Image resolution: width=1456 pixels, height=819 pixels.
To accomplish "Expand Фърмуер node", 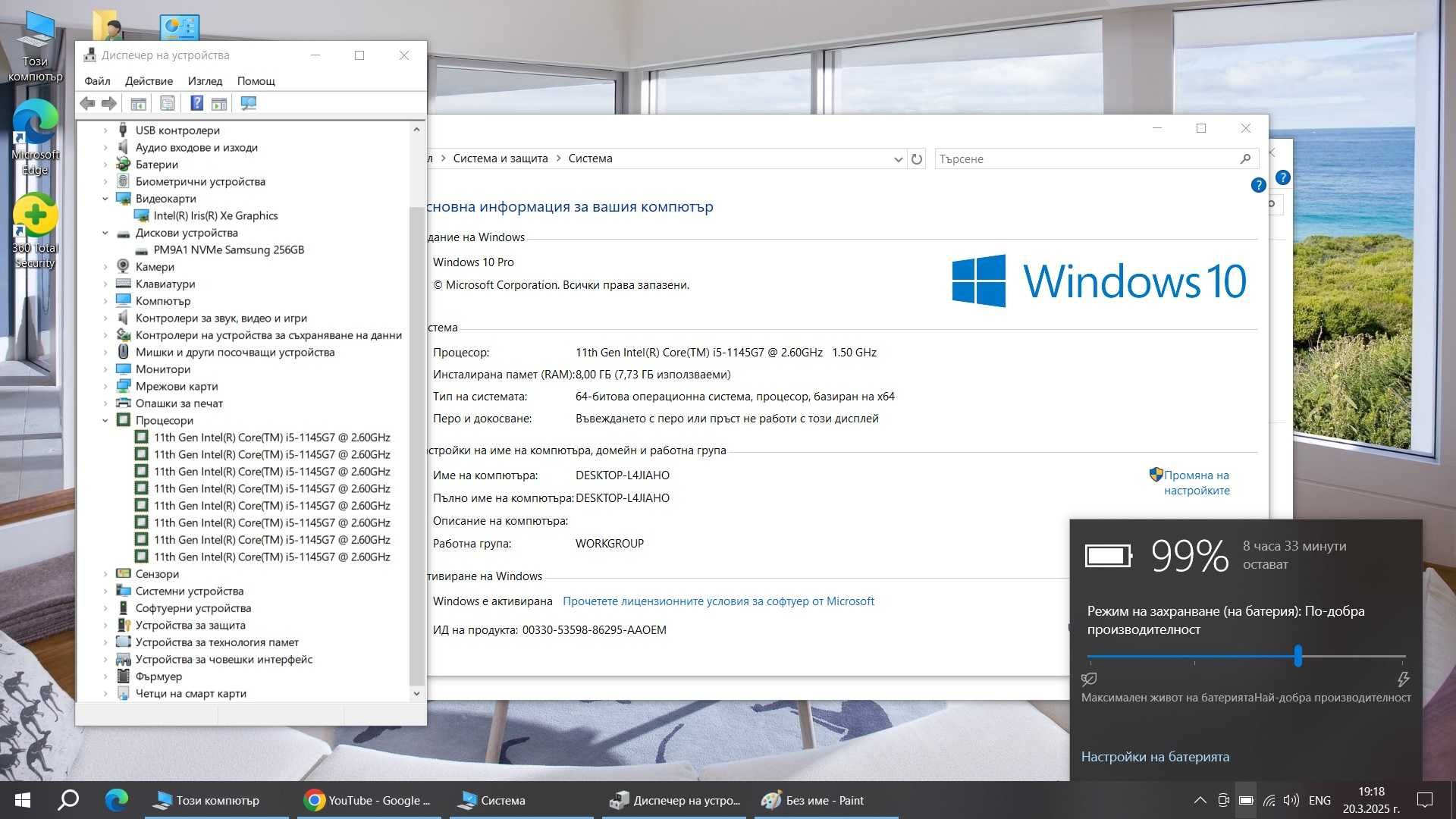I will [x=105, y=676].
